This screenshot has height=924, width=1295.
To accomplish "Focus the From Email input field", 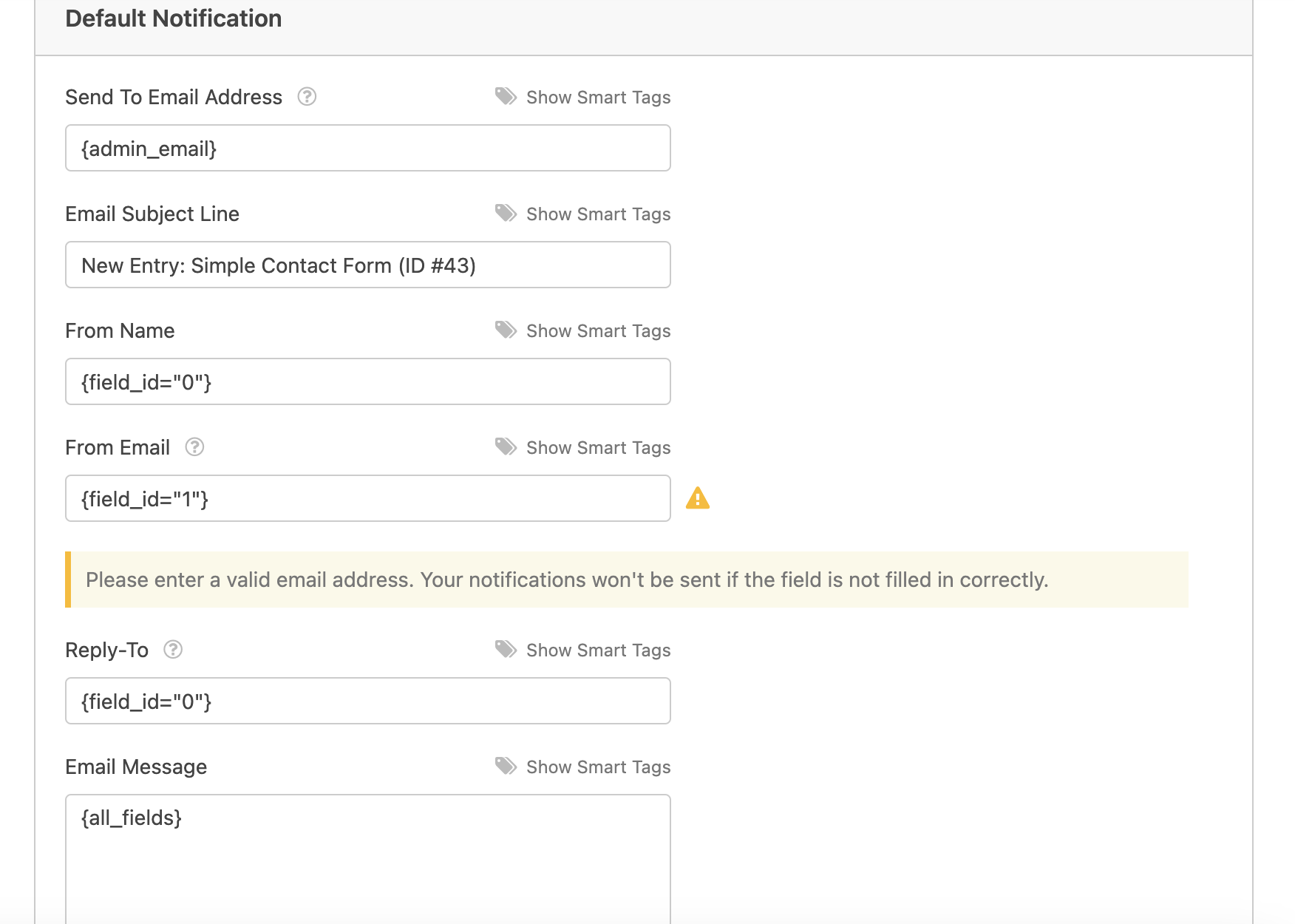I will point(368,498).
